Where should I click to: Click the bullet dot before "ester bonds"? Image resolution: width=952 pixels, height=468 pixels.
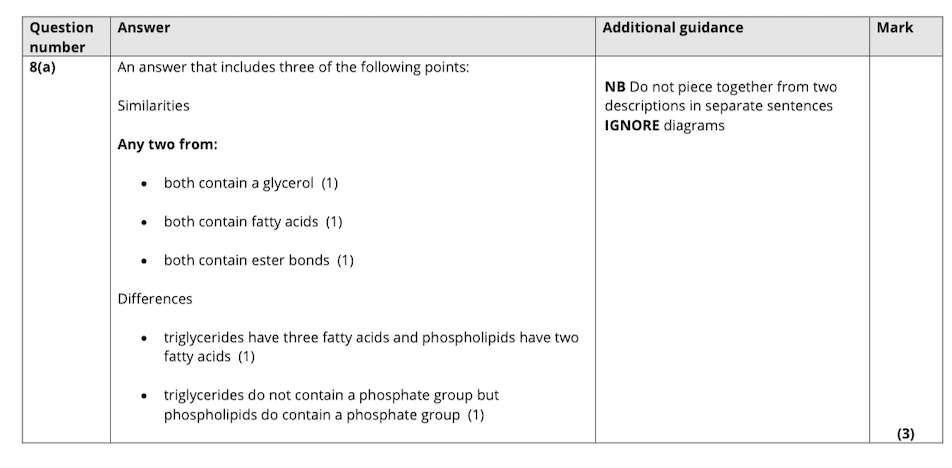[145, 261]
